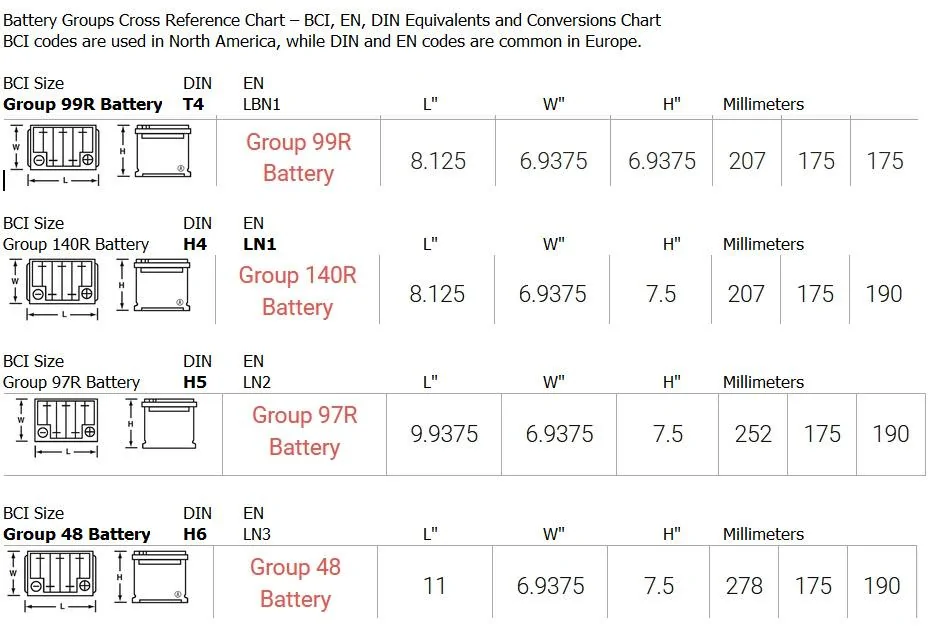Open the red Group 97R Battery link

pos(304,431)
